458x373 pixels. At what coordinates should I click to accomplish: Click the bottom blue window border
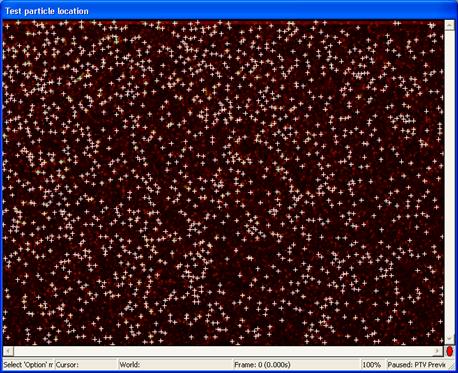(229, 371)
